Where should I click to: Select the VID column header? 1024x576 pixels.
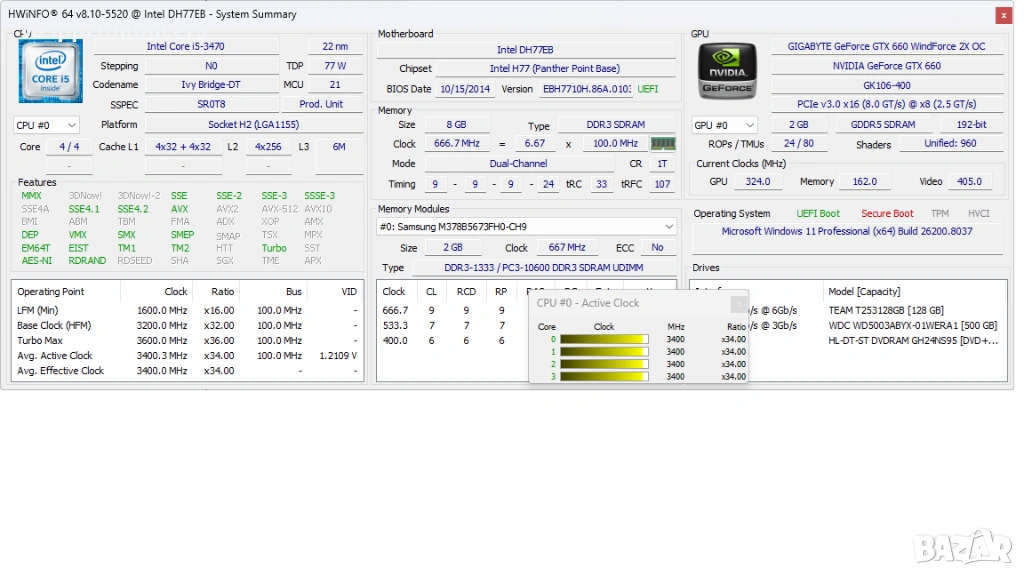click(x=348, y=292)
